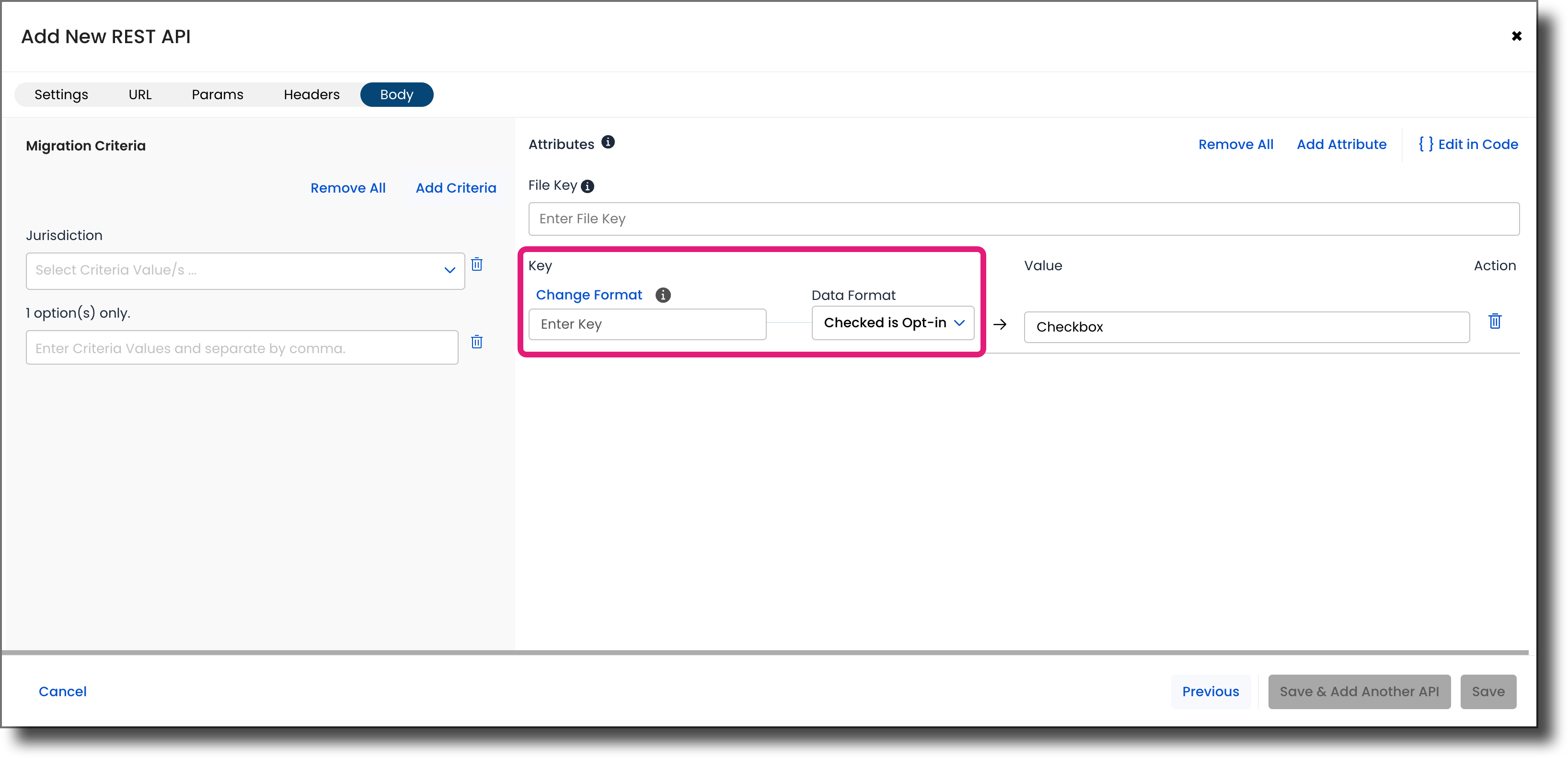Click the Change Format link
The height and width of the screenshot is (758, 1568).
tap(588, 295)
